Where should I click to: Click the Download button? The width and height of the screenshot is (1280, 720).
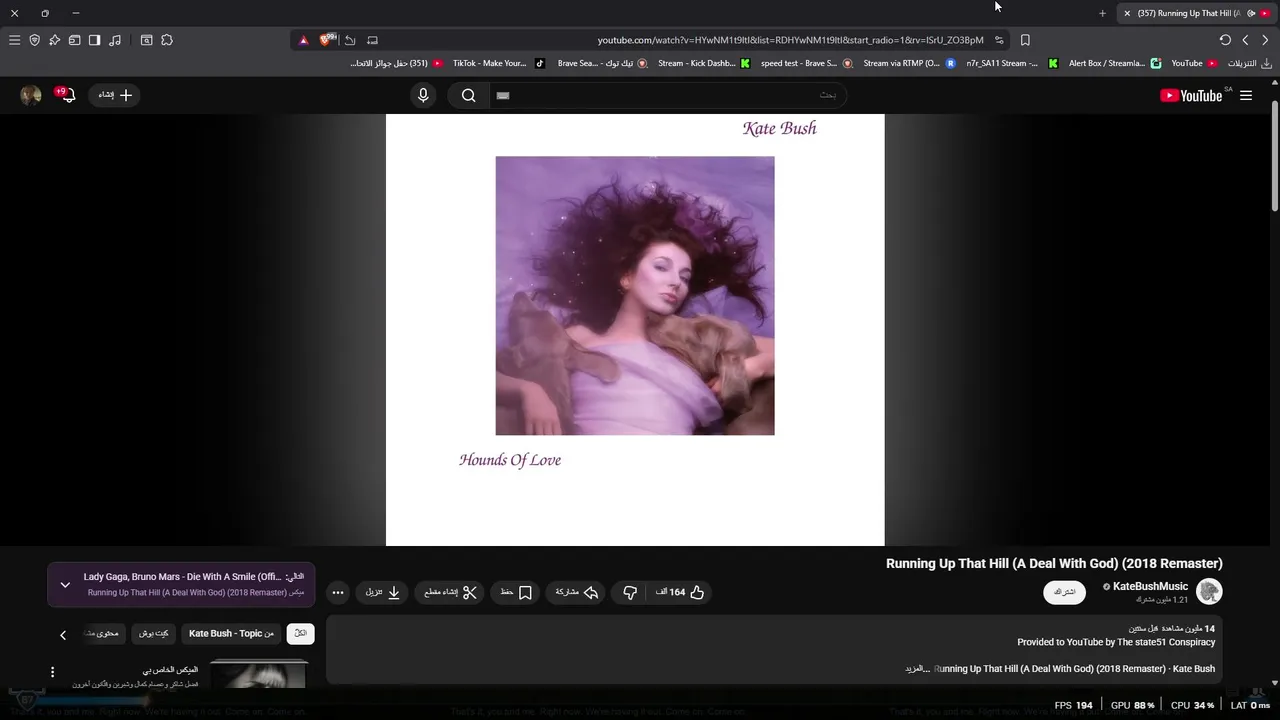[382, 592]
